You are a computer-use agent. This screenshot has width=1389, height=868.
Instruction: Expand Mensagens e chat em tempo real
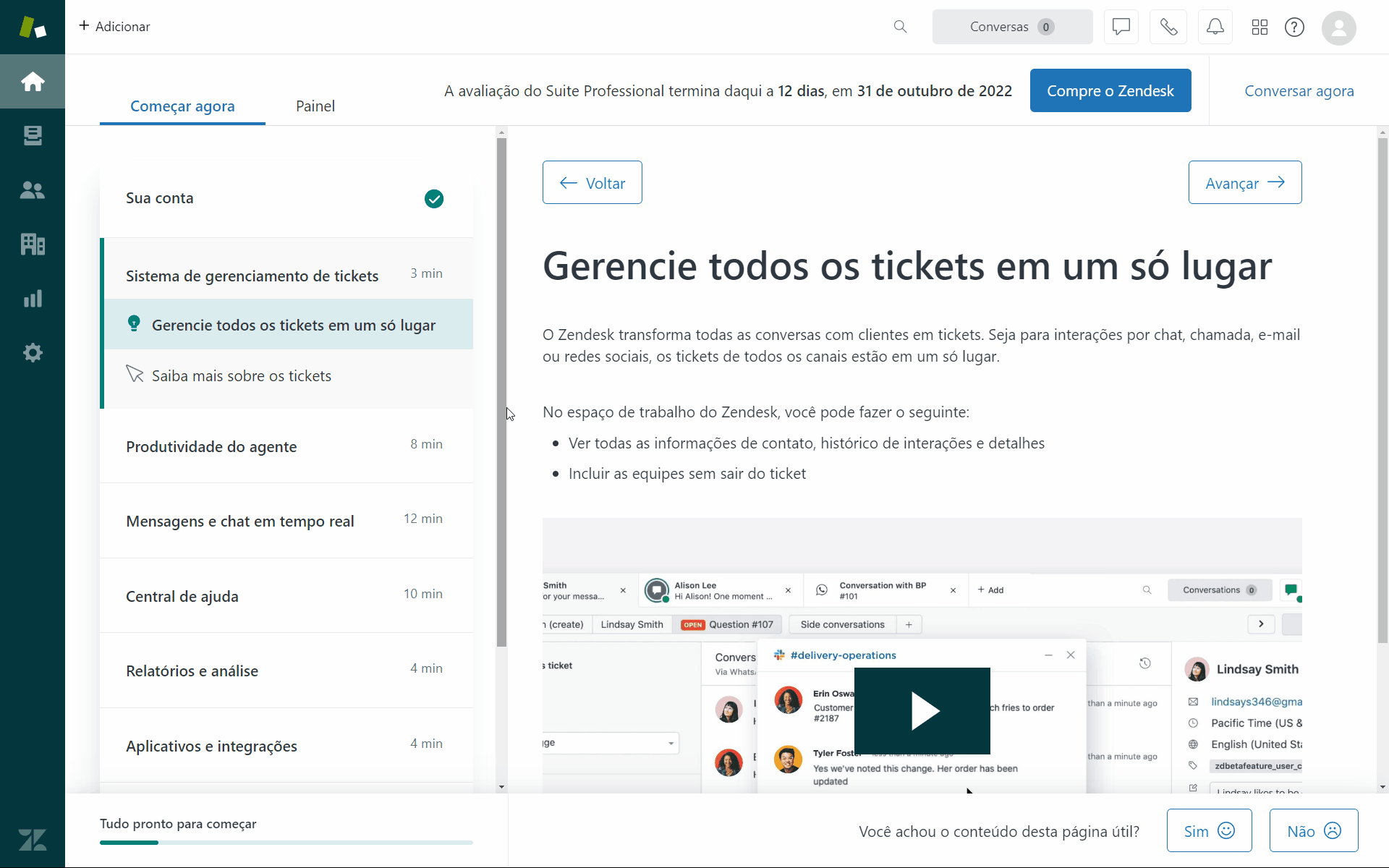click(x=286, y=520)
